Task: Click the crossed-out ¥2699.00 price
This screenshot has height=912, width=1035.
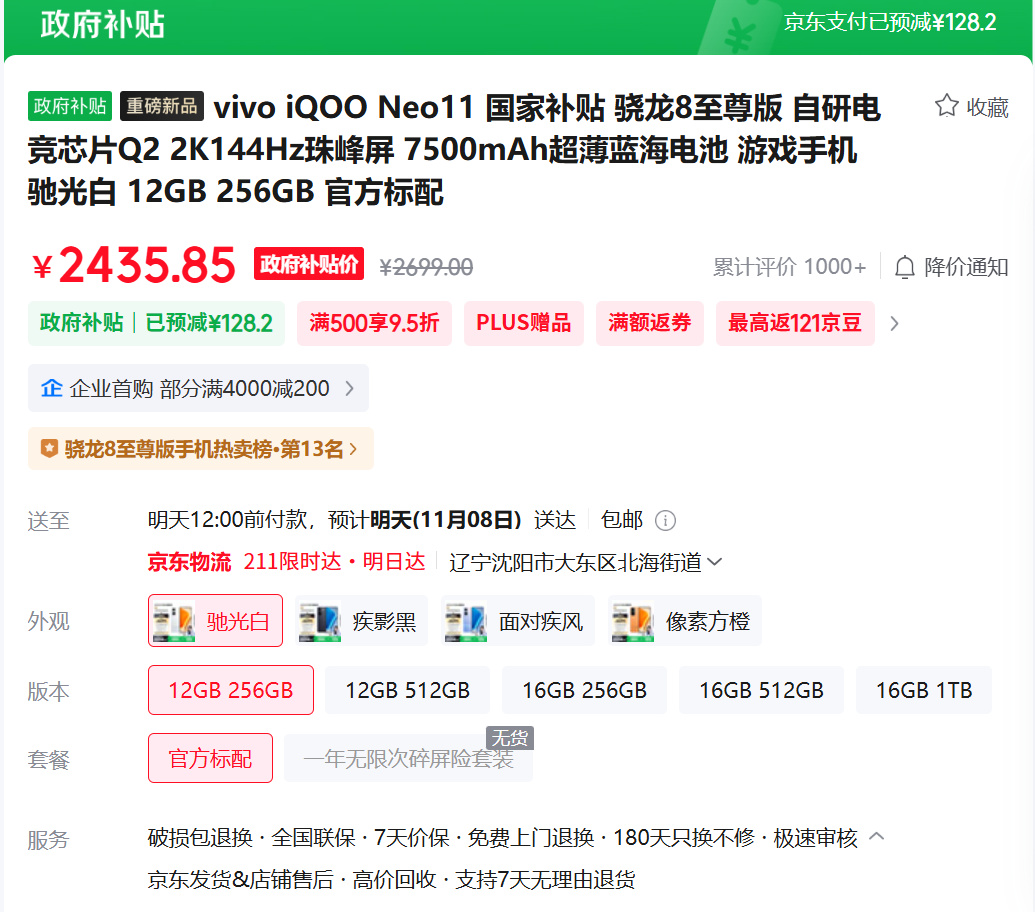Action: 426,267
